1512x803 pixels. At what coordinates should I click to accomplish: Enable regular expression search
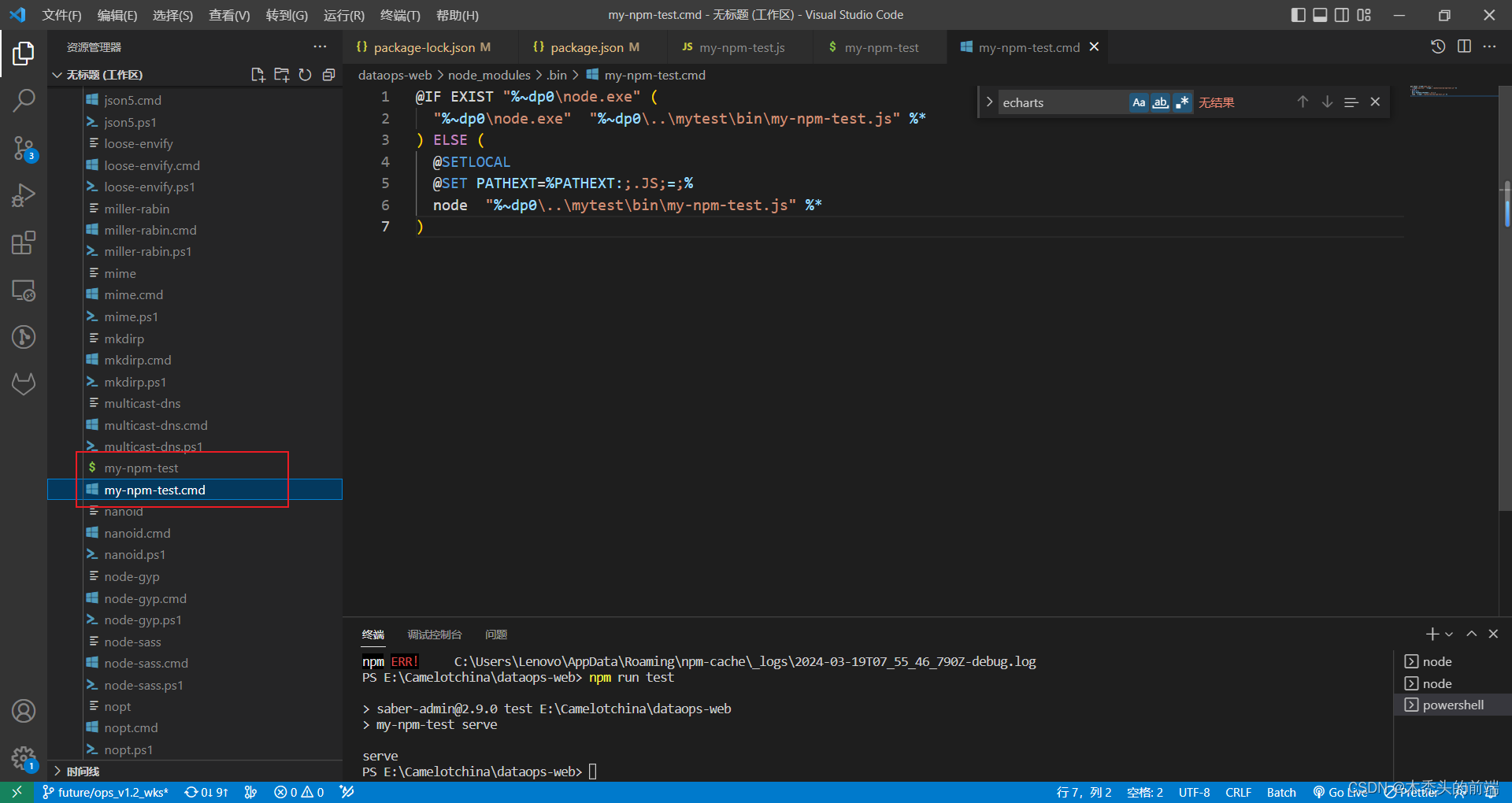(x=1182, y=102)
